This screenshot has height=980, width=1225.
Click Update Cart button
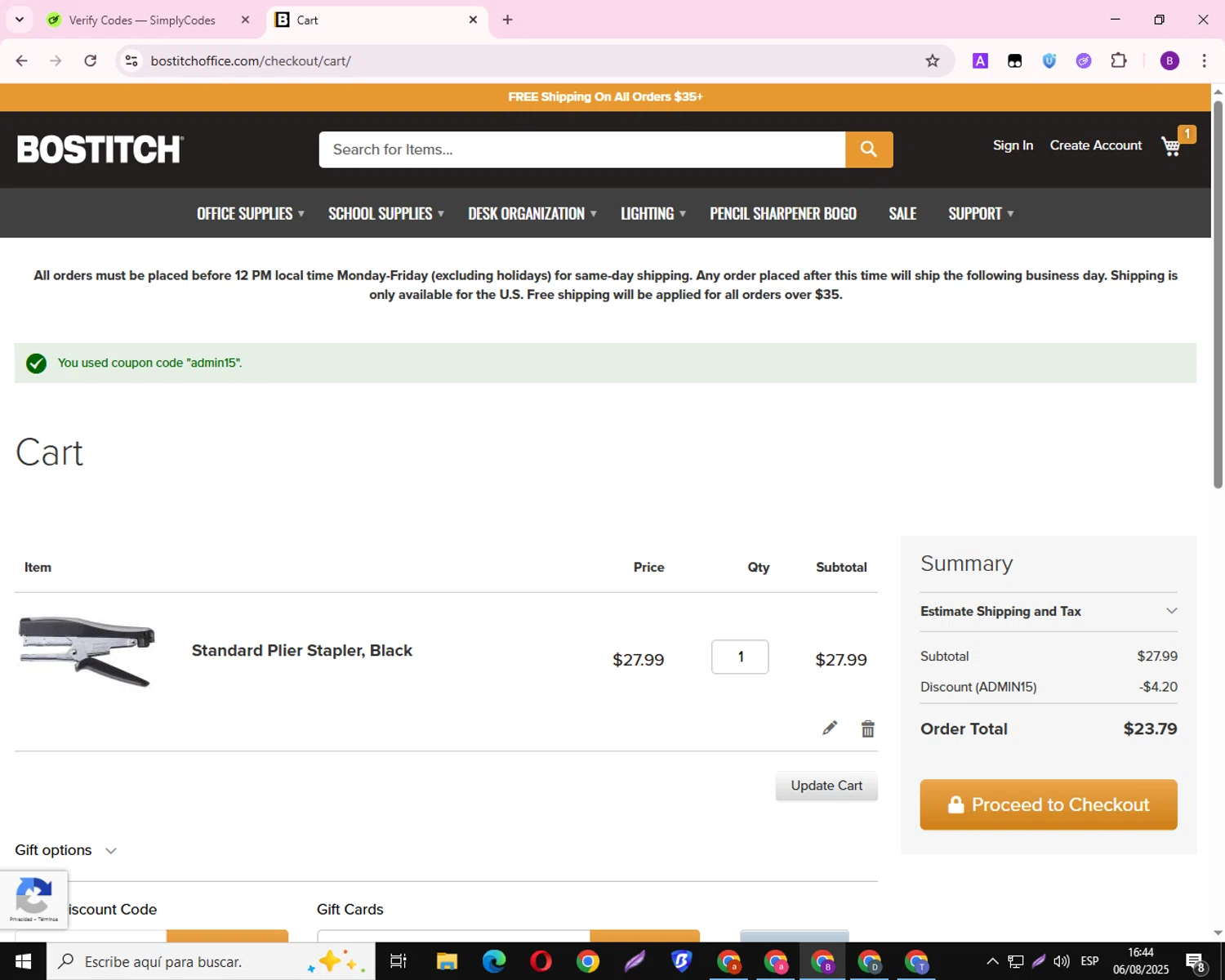tap(826, 786)
